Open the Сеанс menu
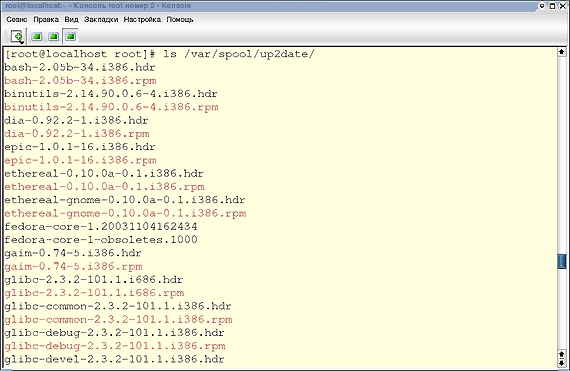The height and width of the screenshot is (371, 570). [x=17, y=20]
